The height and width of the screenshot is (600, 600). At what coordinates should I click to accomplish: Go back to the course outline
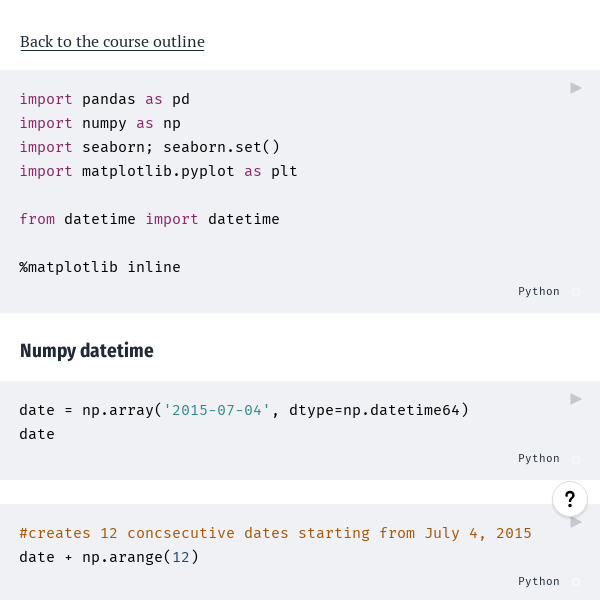tap(112, 42)
